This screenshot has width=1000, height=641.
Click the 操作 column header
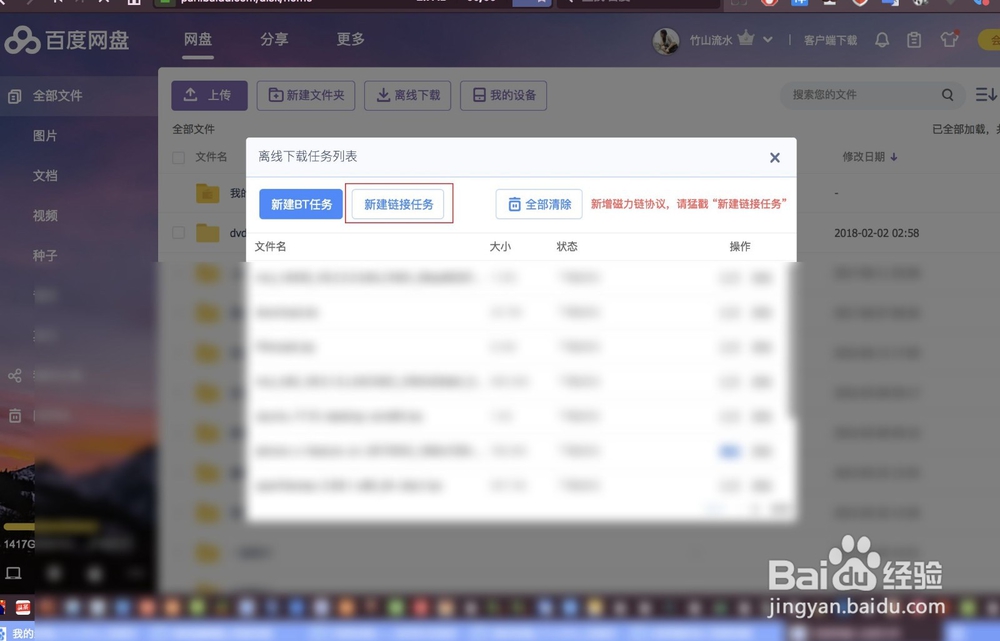coord(740,247)
